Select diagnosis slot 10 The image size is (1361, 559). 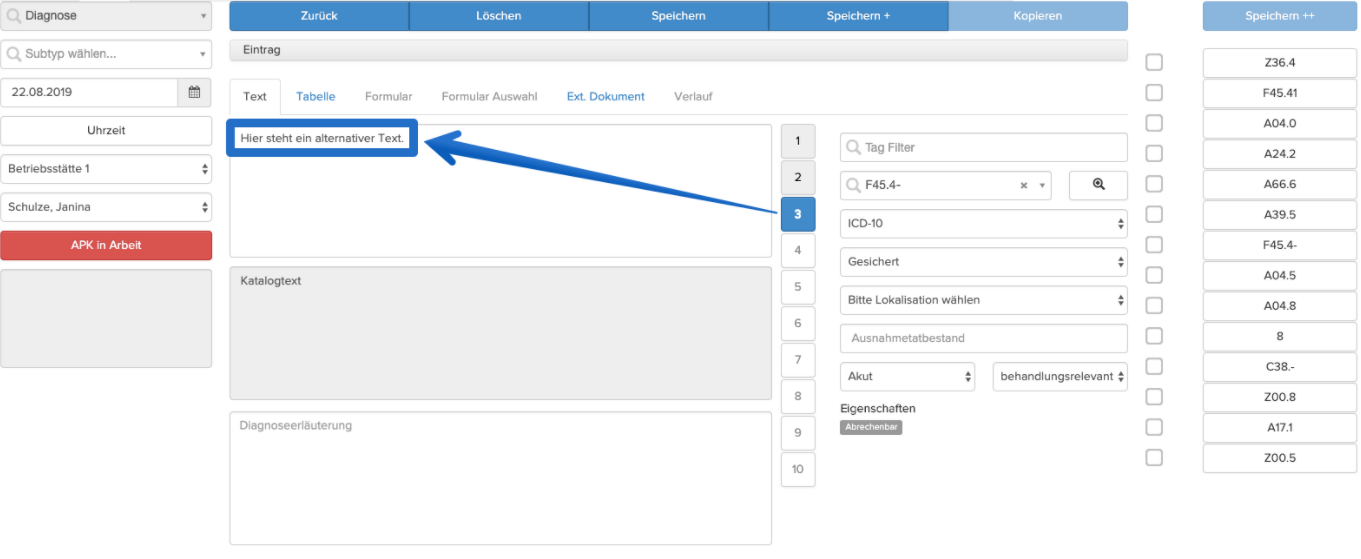click(x=798, y=470)
